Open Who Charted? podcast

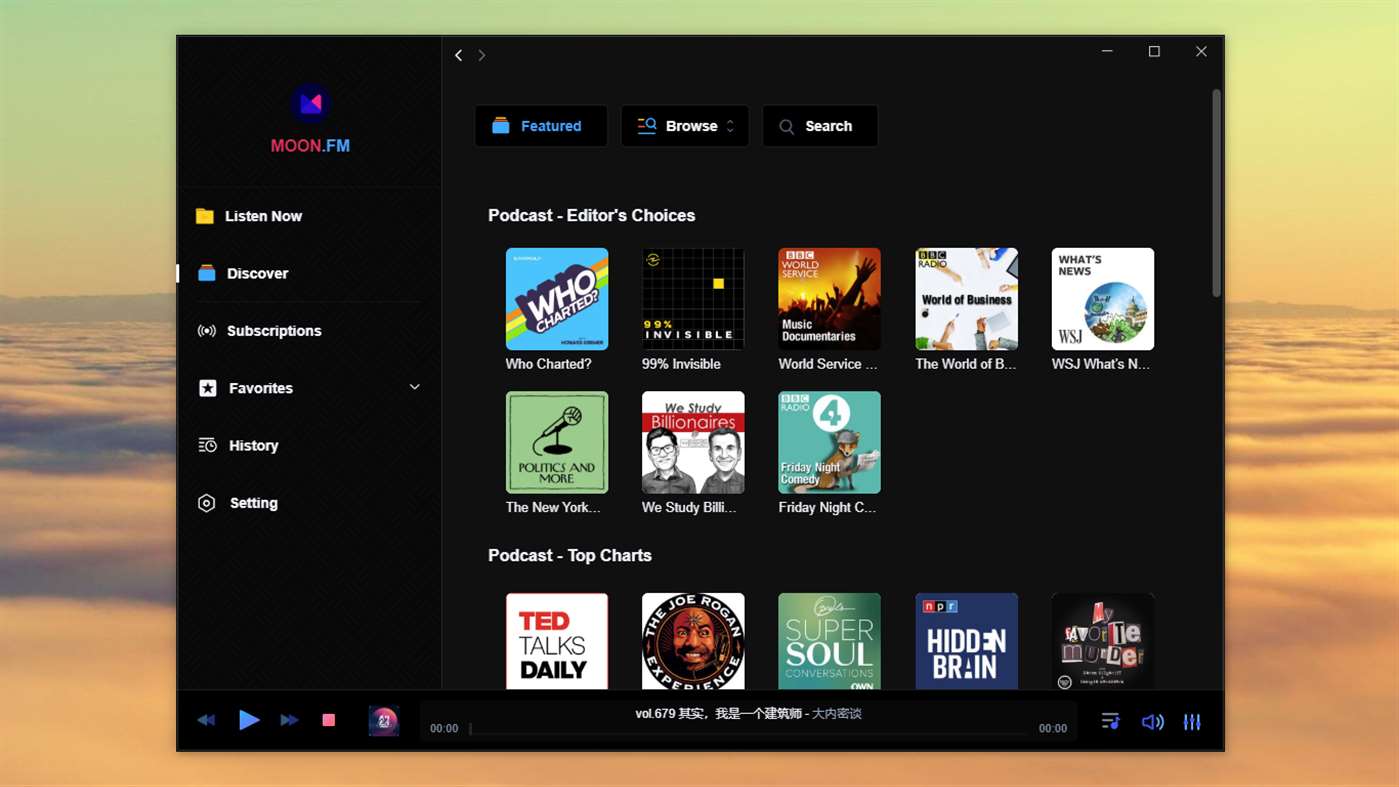point(557,299)
